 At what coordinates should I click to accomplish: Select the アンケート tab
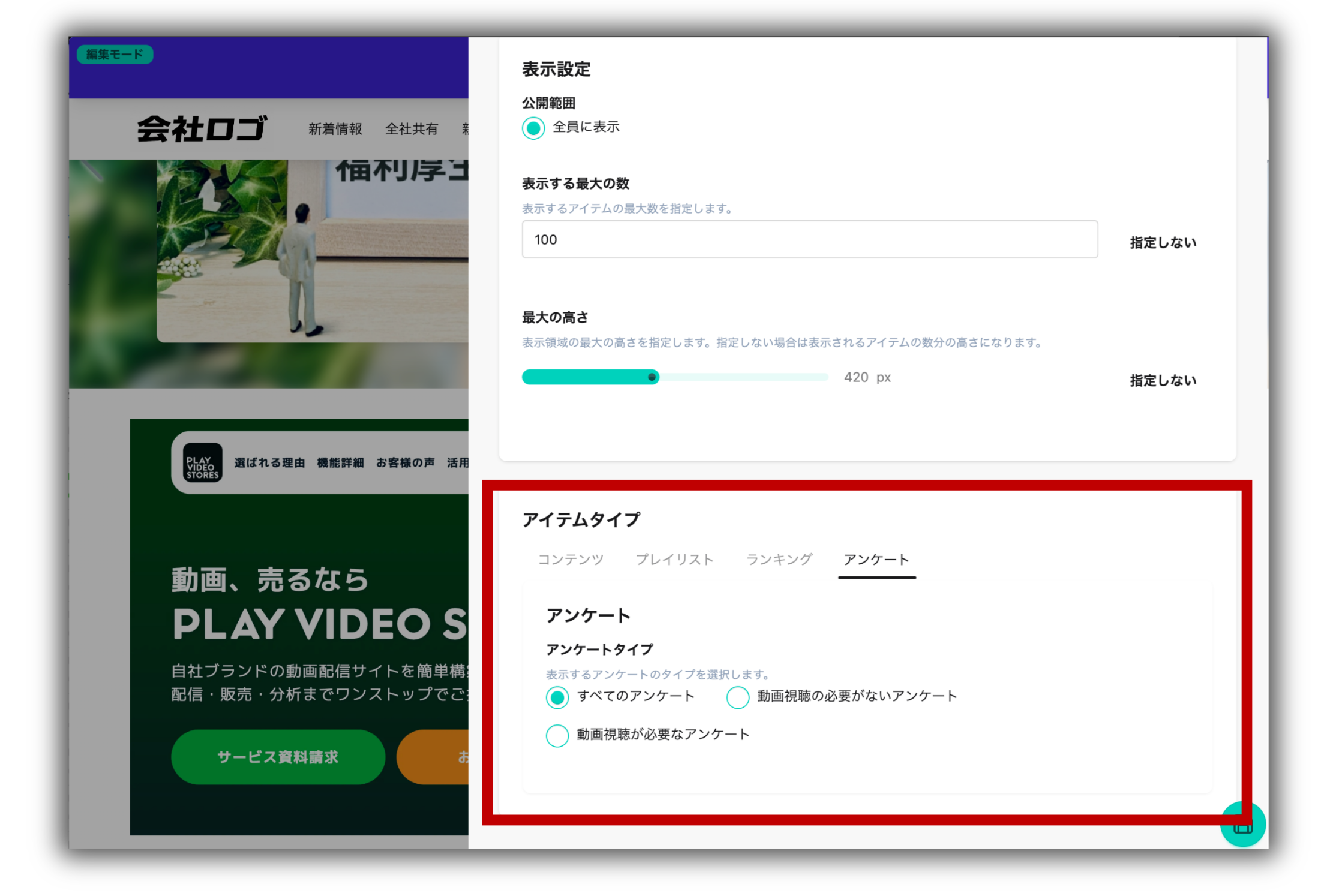[x=876, y=560]
